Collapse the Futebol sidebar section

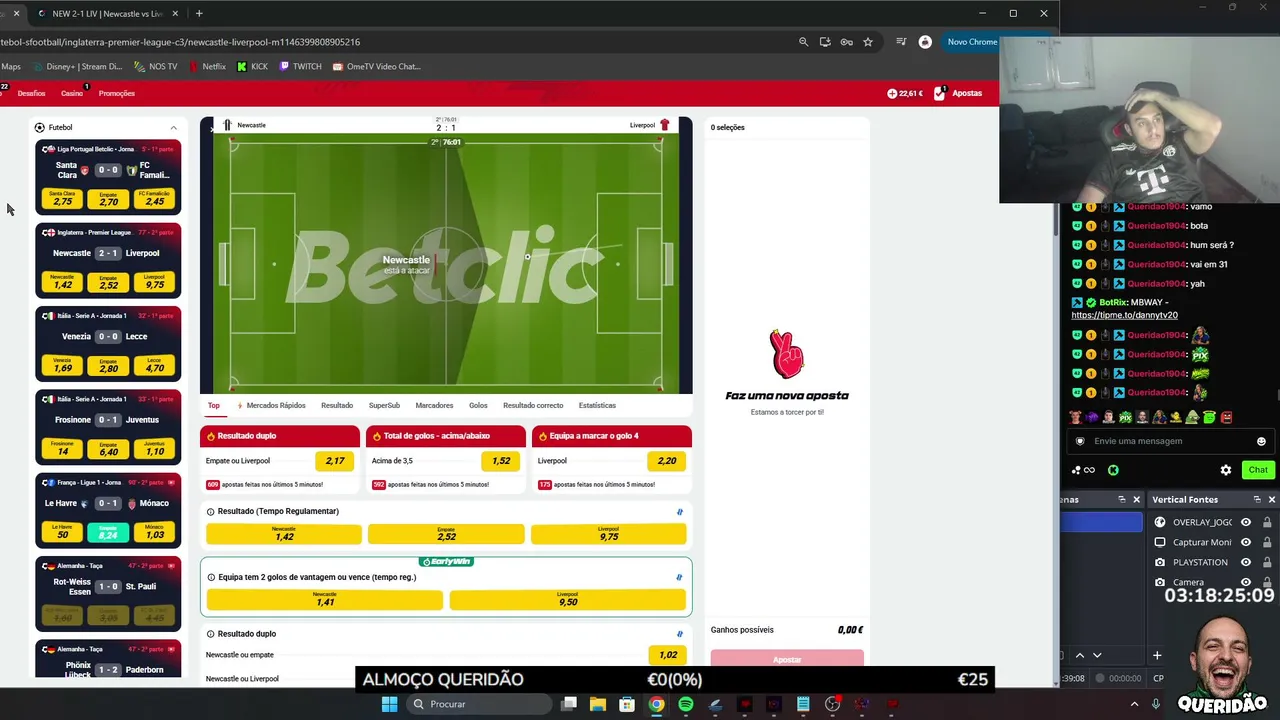(x=173, y=127)
